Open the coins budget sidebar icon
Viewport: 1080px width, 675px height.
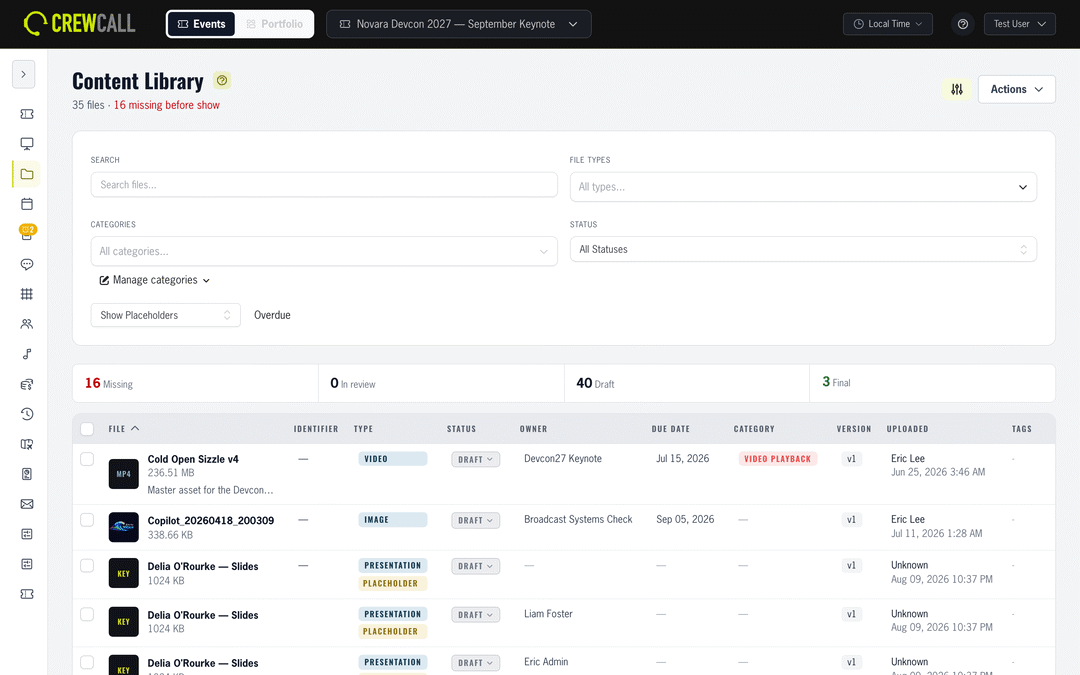(27, 384)
